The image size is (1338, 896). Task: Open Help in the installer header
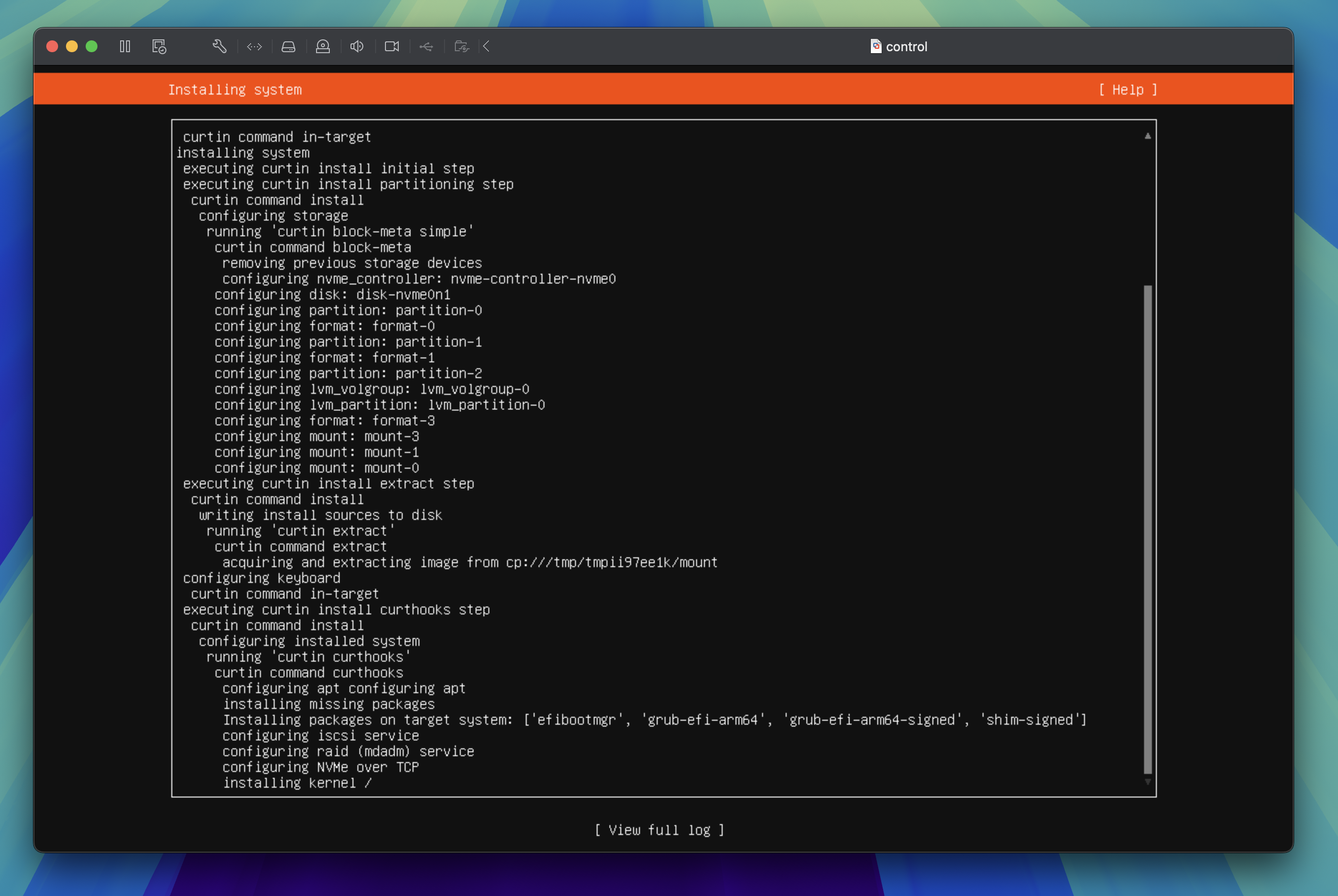pos(1128,89)
